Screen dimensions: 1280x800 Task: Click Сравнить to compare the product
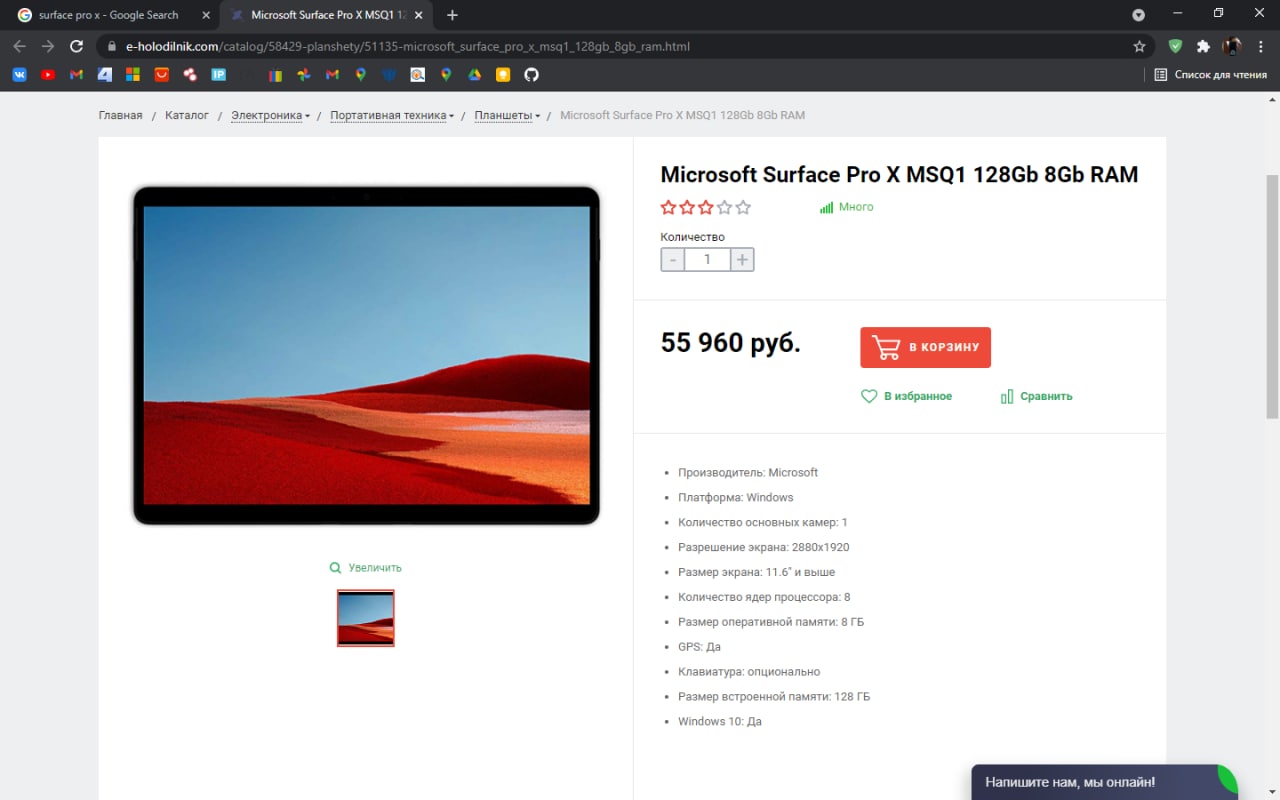[x=1036, y=396]
